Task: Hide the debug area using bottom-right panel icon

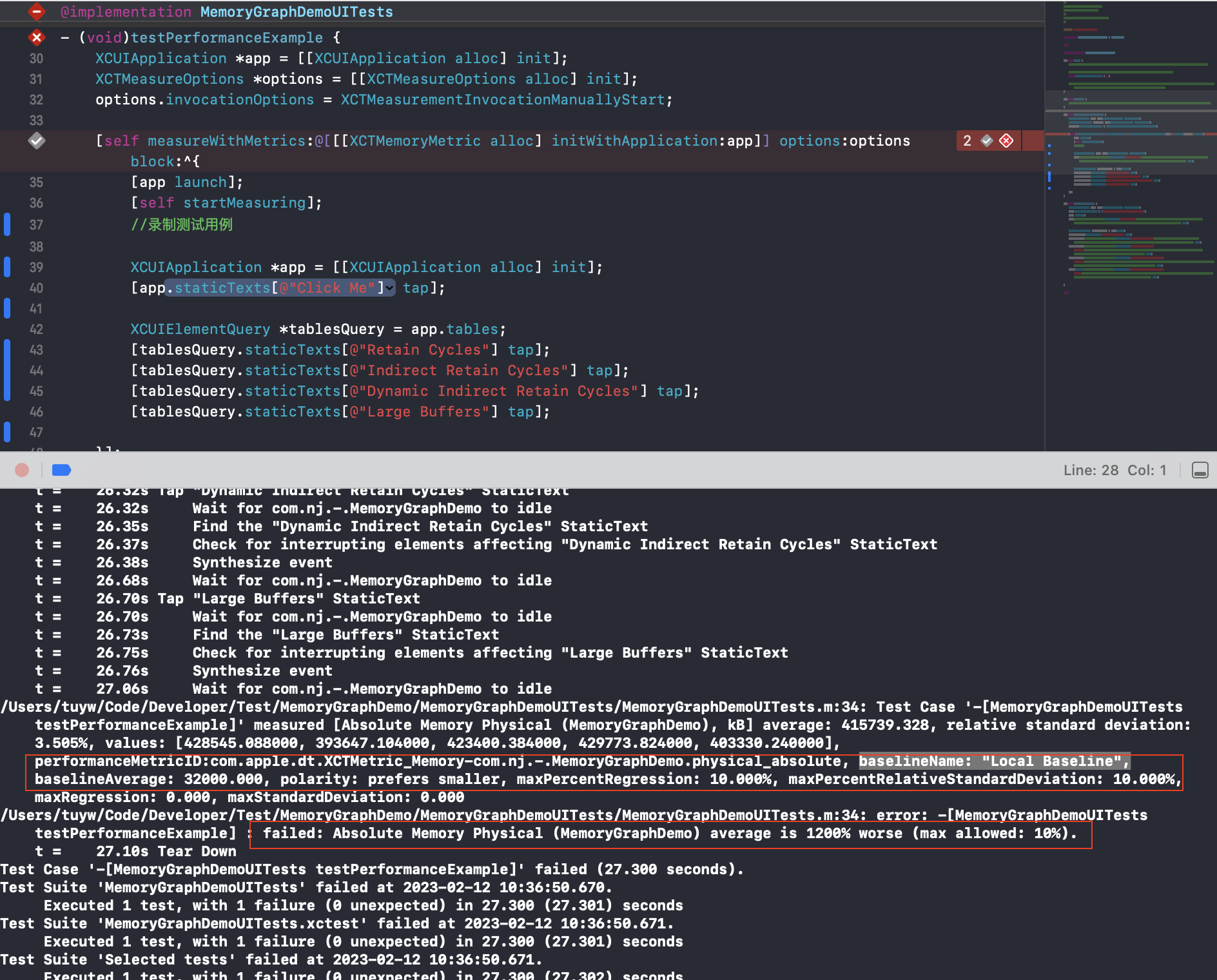Action: coord(1200,470)
